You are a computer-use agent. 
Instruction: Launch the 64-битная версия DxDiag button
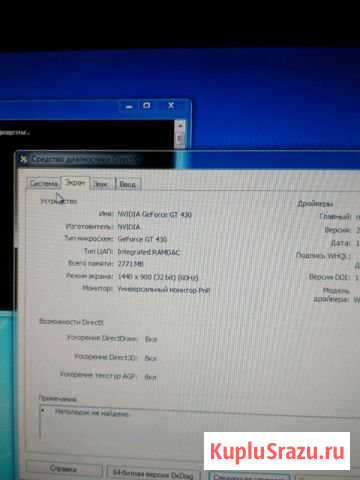[x=153, y=473]
